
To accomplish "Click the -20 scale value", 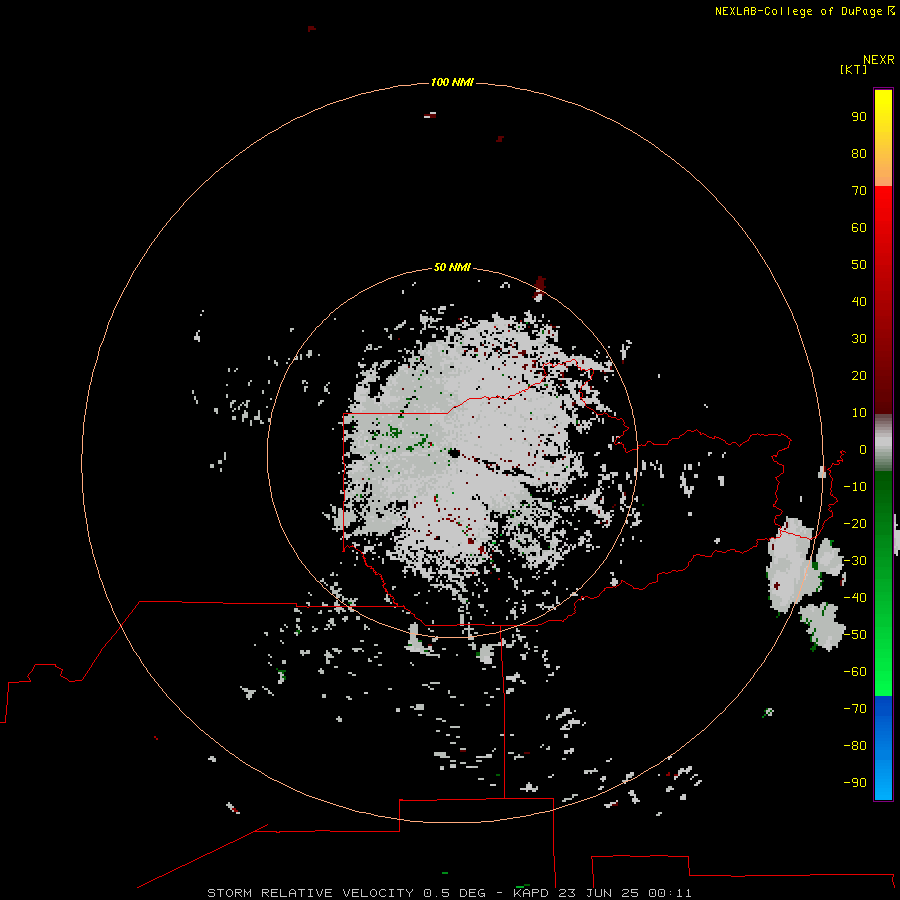I will [x=855, y=523].
